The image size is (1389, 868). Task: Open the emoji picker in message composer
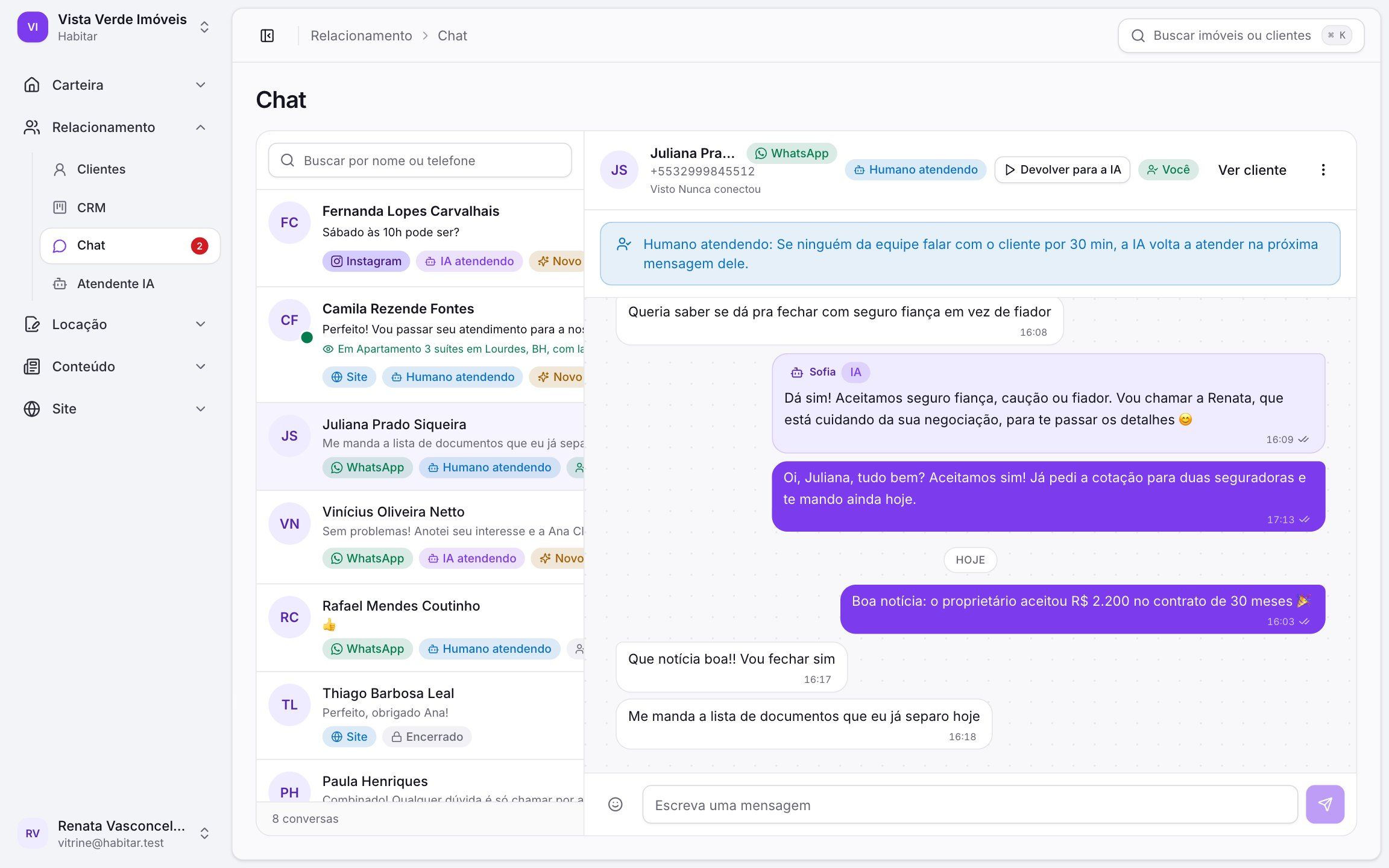point(615,804)
